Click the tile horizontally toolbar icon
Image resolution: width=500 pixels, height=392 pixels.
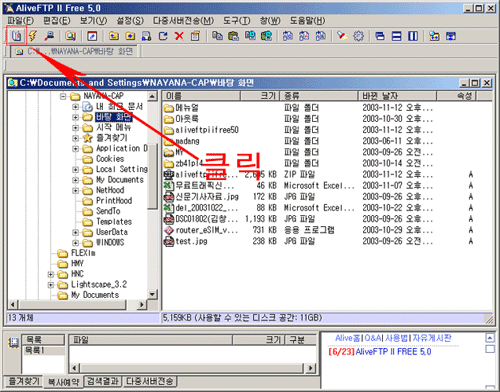pos(396,36)
